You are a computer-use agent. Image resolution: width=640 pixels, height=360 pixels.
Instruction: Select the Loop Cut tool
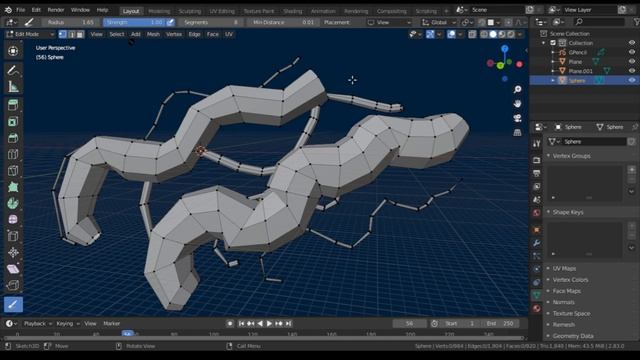point(13,154)
